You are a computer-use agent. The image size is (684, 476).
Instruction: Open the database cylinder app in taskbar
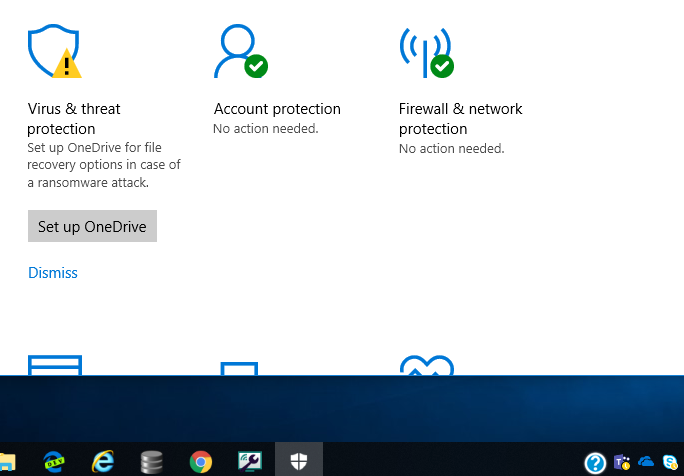click(x=152, y=462)
